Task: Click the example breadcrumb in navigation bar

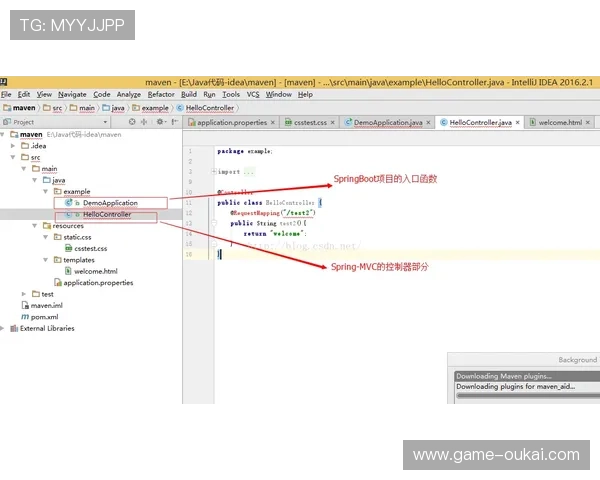Action: (x=155, y=107)
